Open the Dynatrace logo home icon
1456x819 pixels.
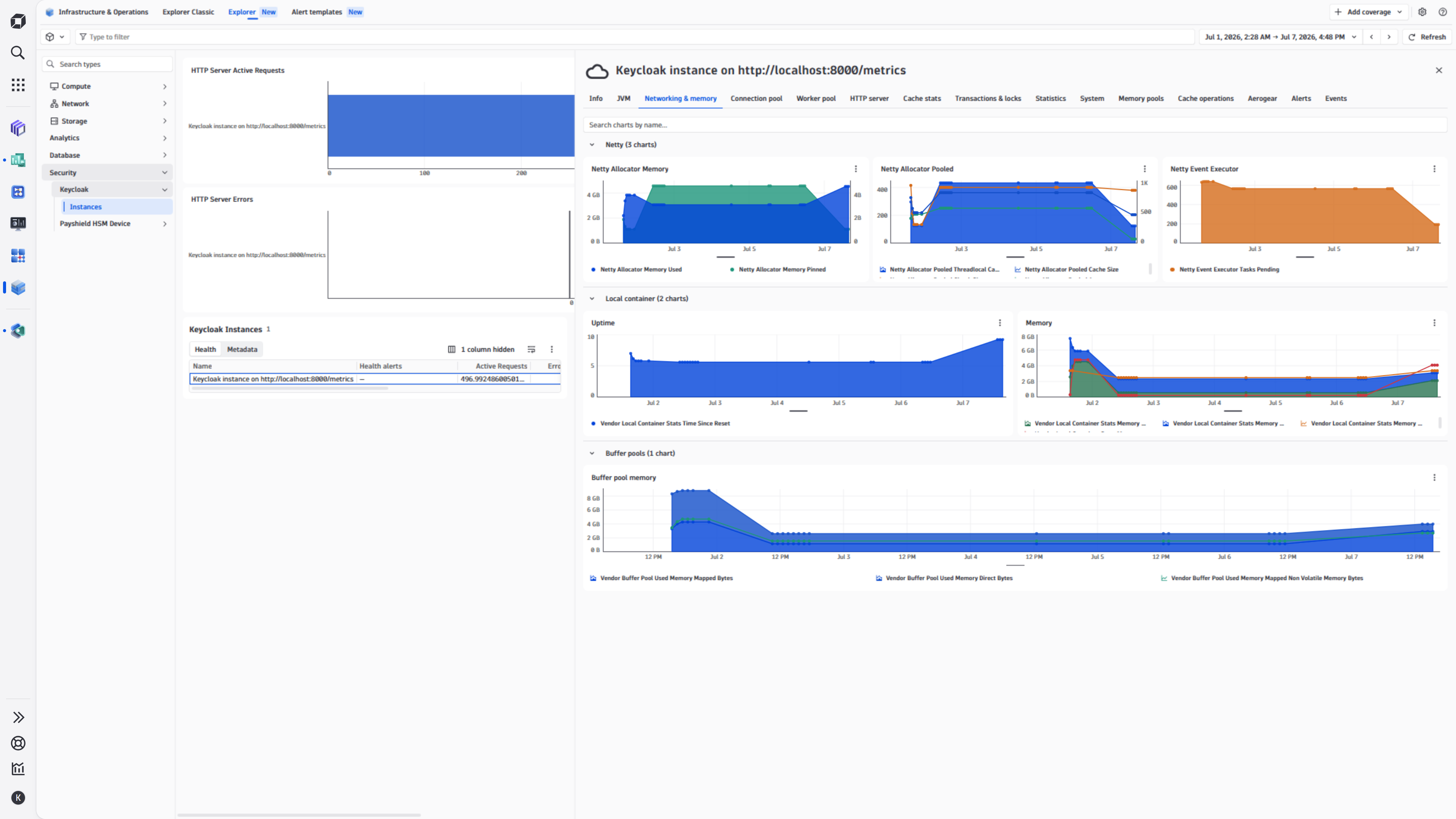(18, 22)
